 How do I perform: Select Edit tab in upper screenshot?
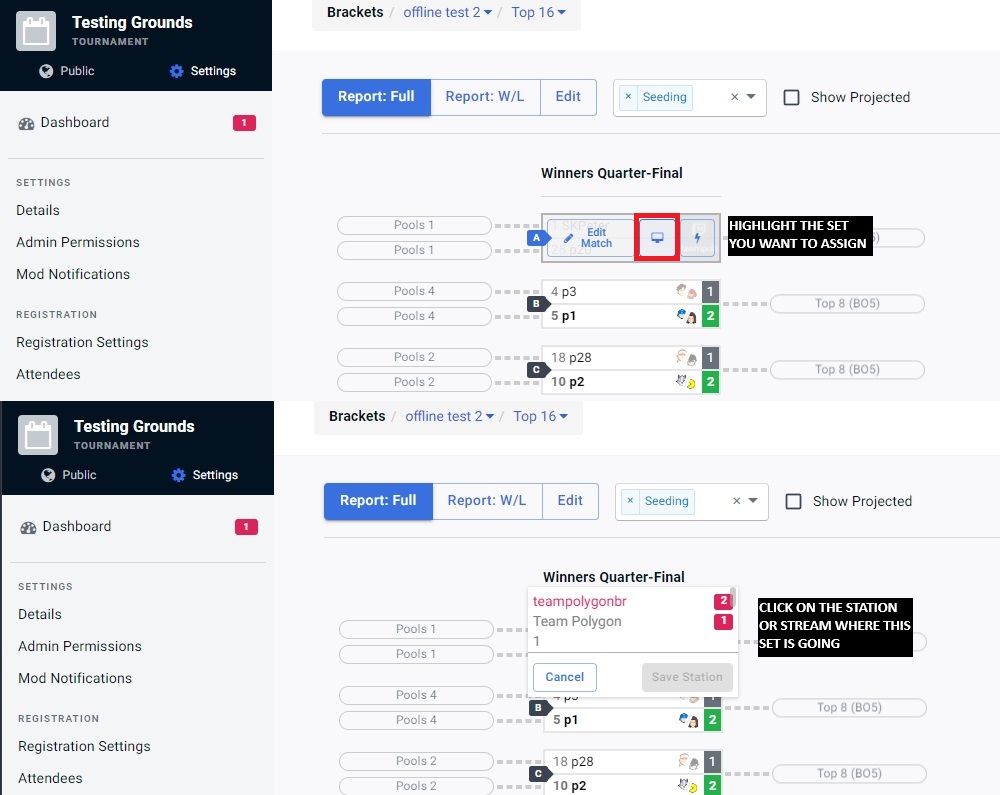tap(568, 97)
